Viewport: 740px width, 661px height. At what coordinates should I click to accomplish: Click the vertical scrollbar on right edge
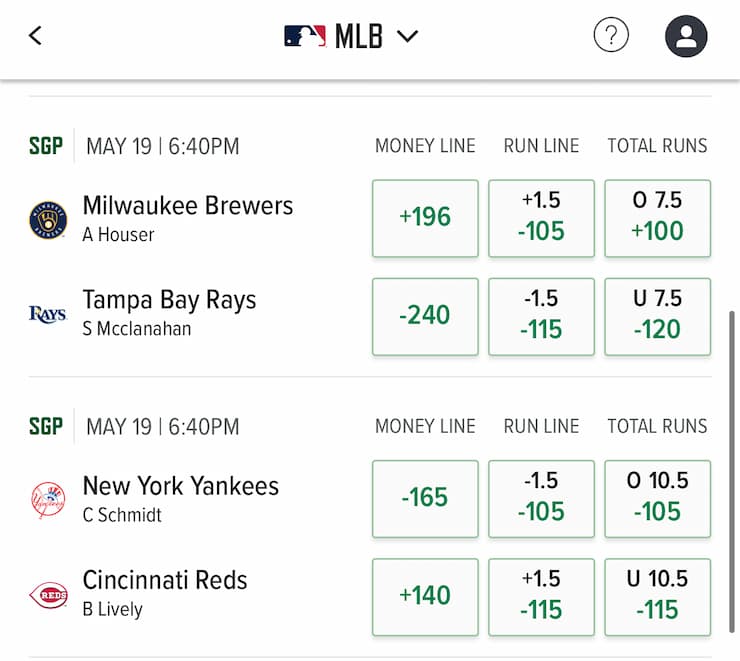pyautogui.click(x=732, y=471)
